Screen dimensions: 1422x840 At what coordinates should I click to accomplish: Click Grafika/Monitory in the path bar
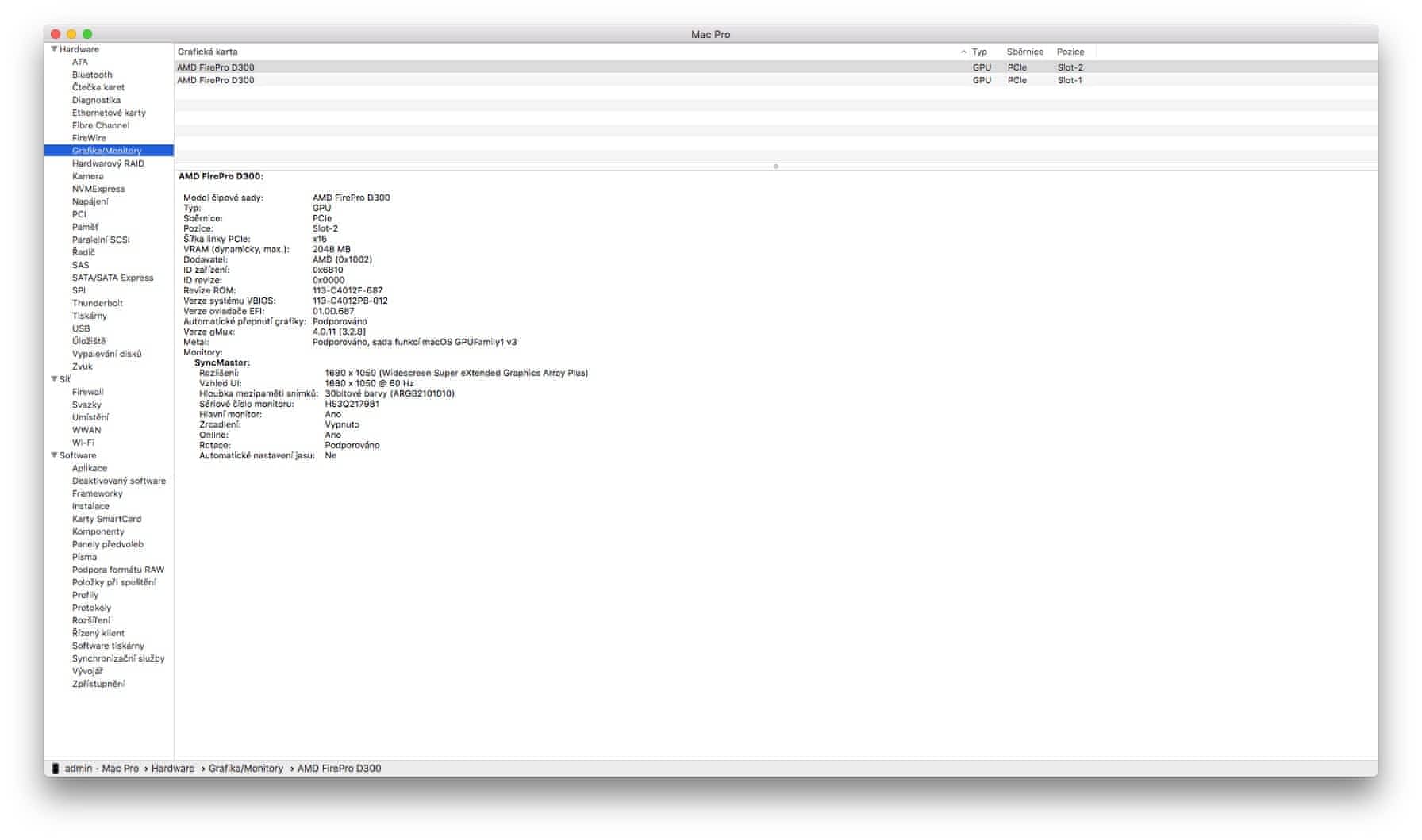pos(246,769)
